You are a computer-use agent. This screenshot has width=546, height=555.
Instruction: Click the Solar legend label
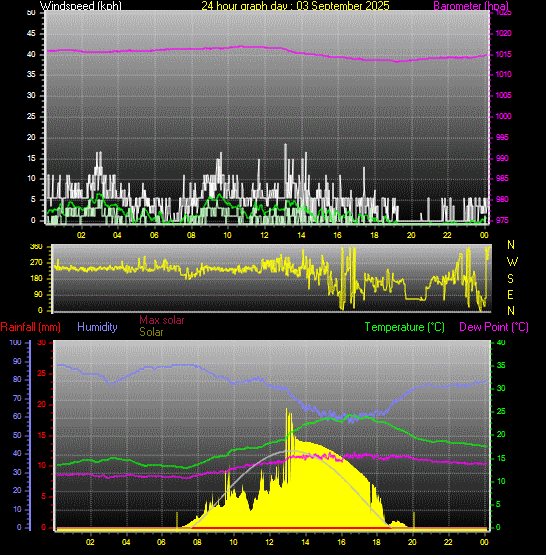pyautogui.click(x=151, y=332)
